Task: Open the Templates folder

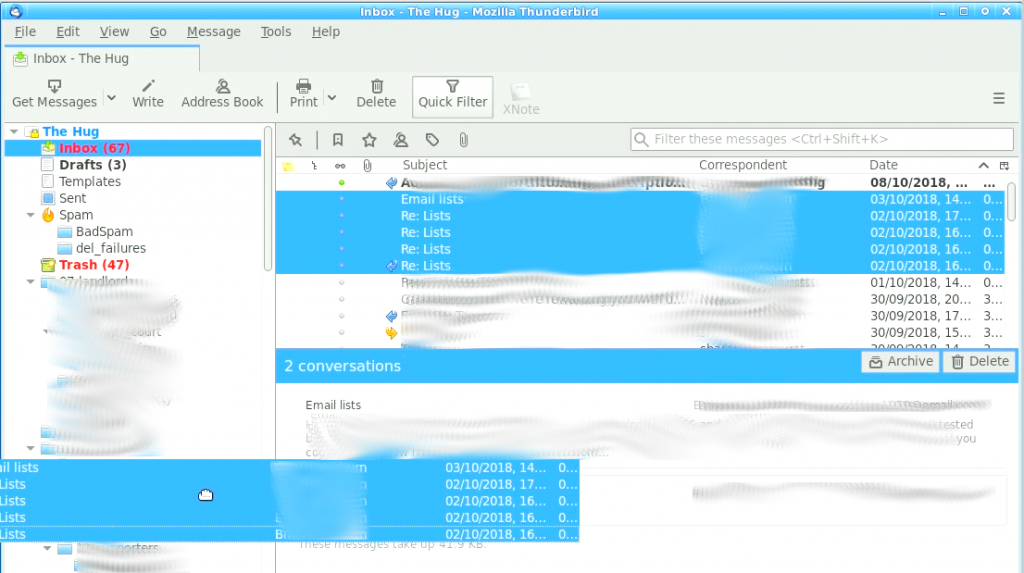Action: 89,182
